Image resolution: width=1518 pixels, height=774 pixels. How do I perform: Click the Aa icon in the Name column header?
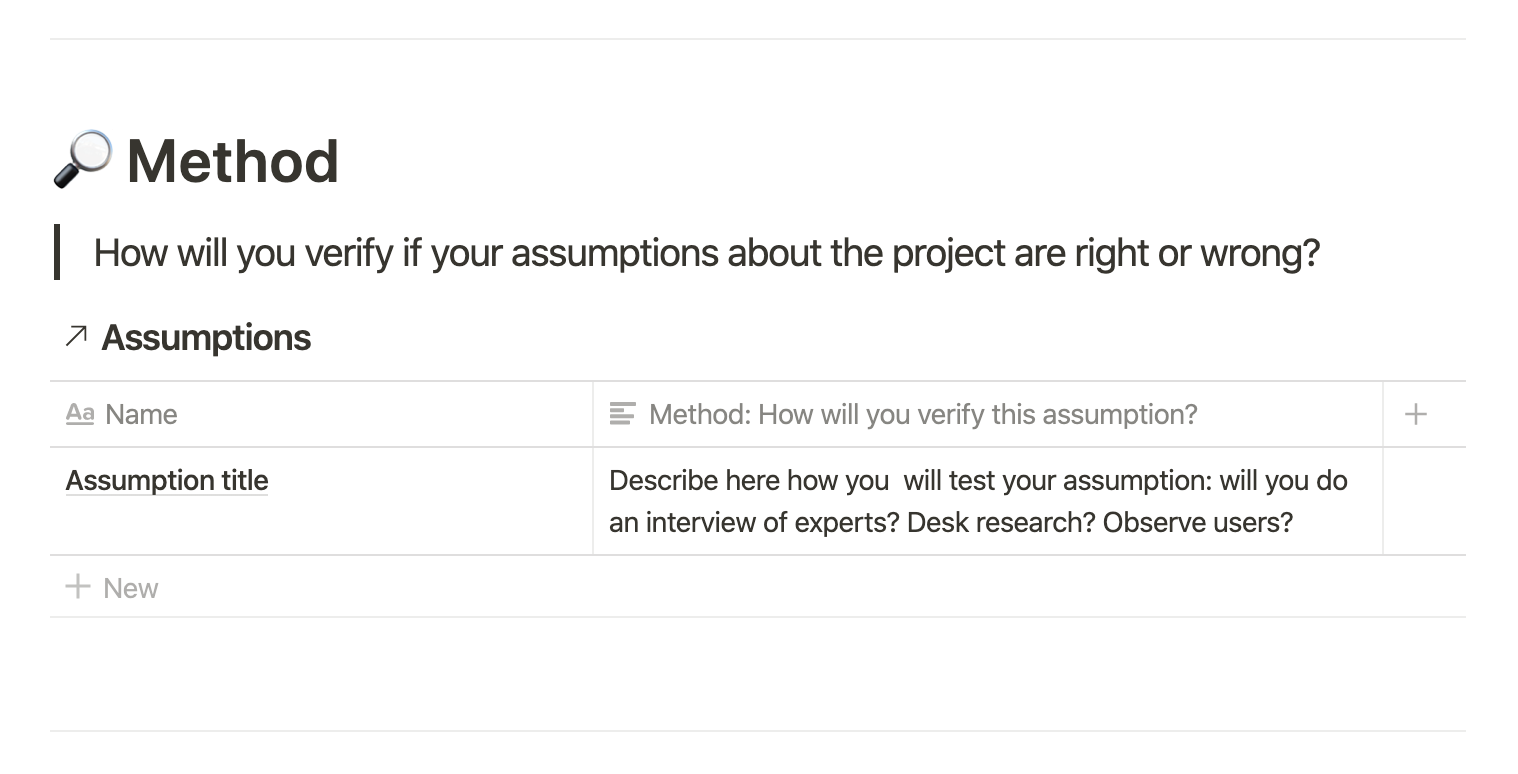tap(80, 413)
